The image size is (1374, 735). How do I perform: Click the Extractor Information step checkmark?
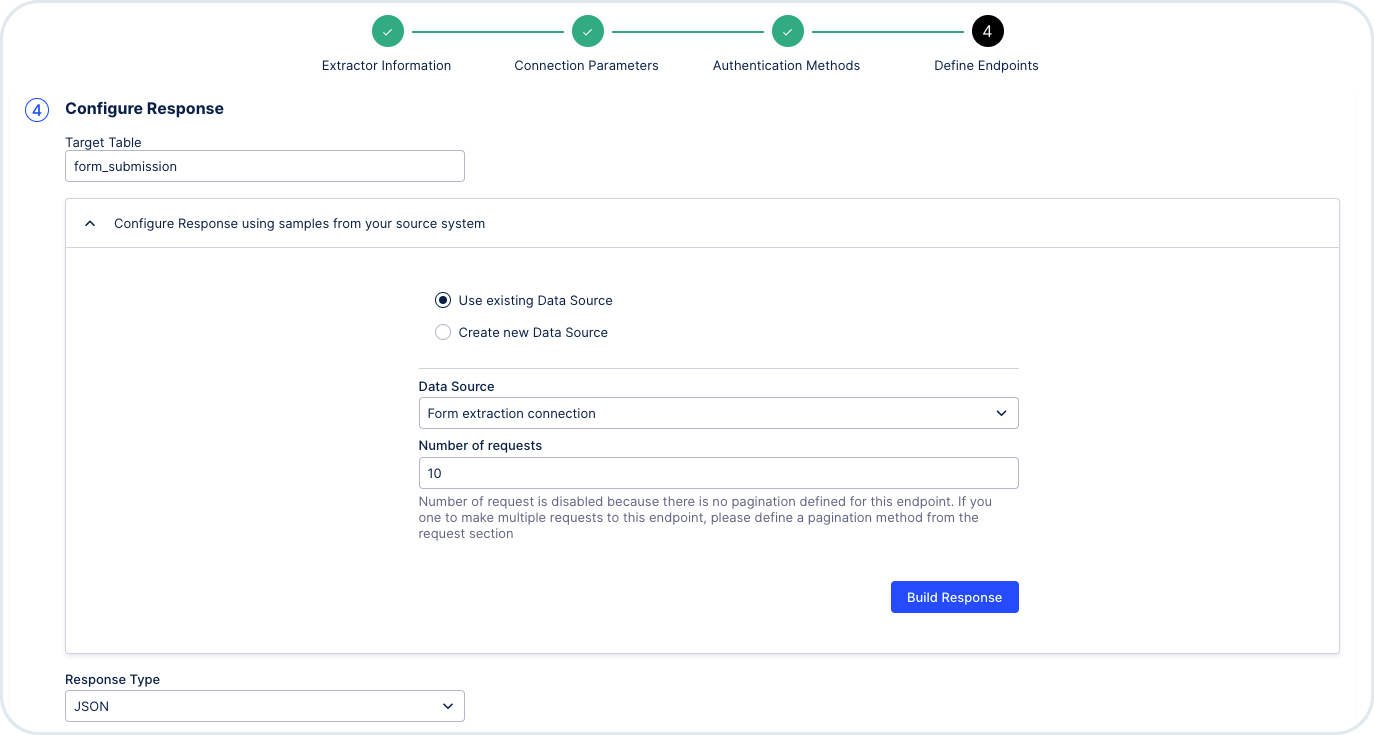387,32
